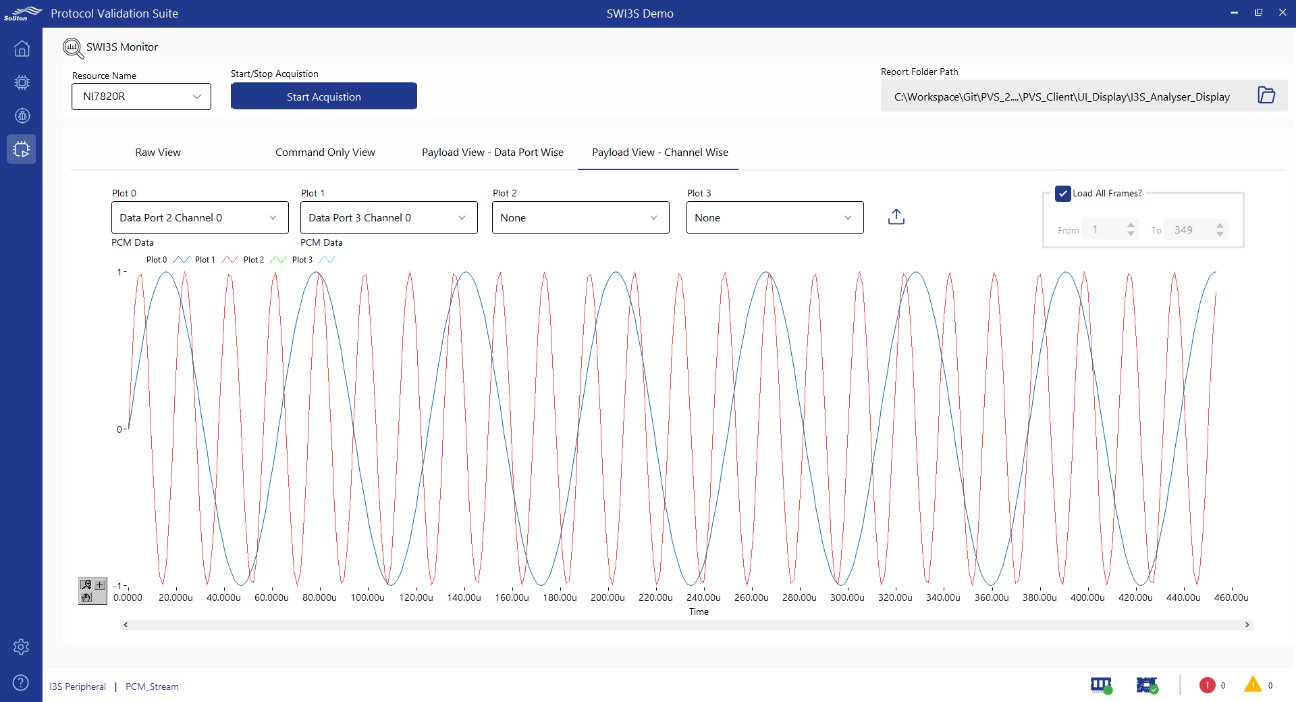
Task: Switch to the Raw View tab
Action: click(x=158, y=152)
